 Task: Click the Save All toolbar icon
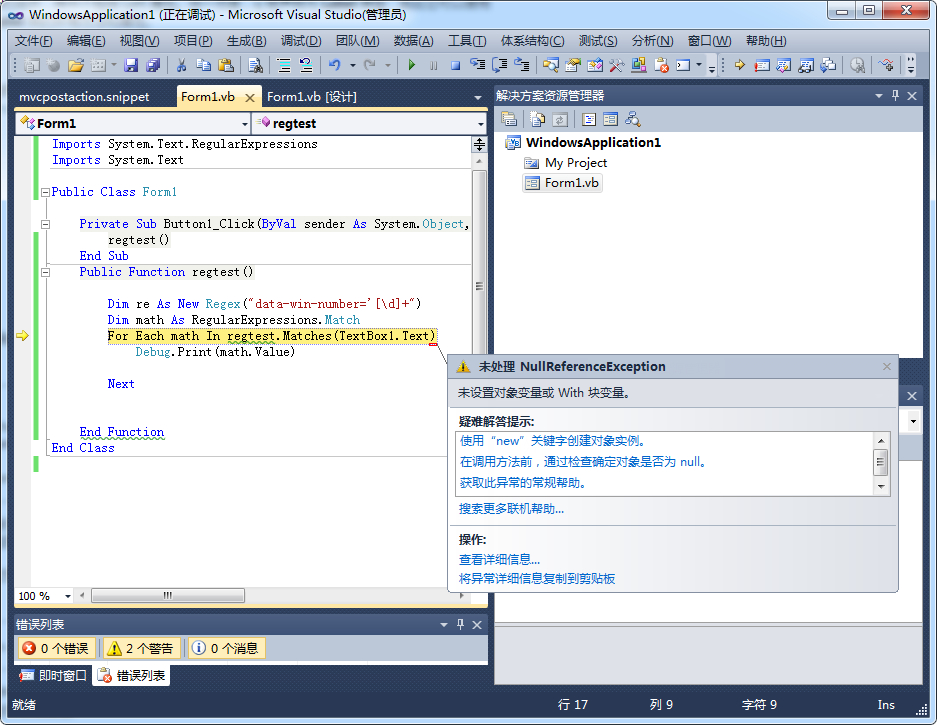[x=153, y=66]
